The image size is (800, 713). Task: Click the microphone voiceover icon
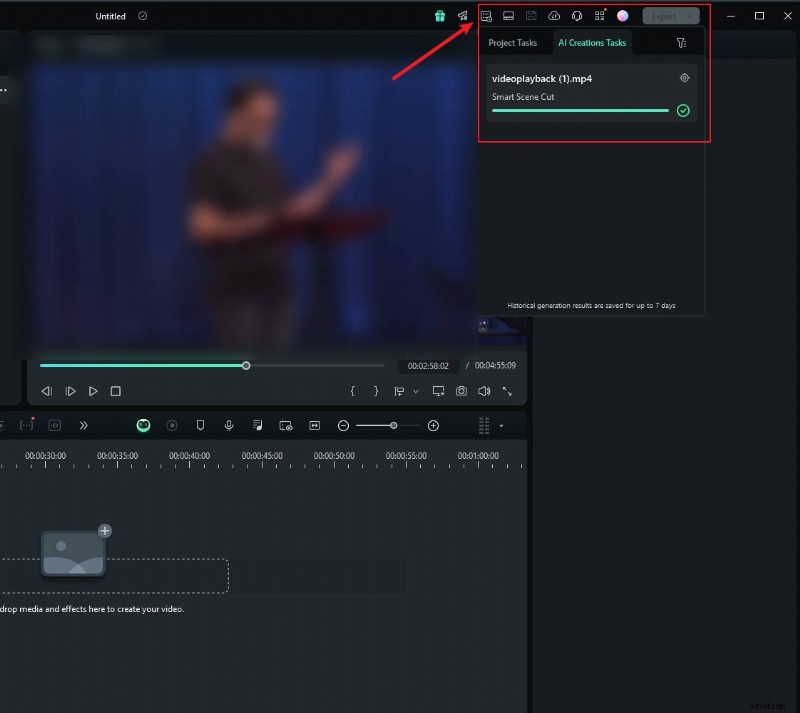pos(229,425)
